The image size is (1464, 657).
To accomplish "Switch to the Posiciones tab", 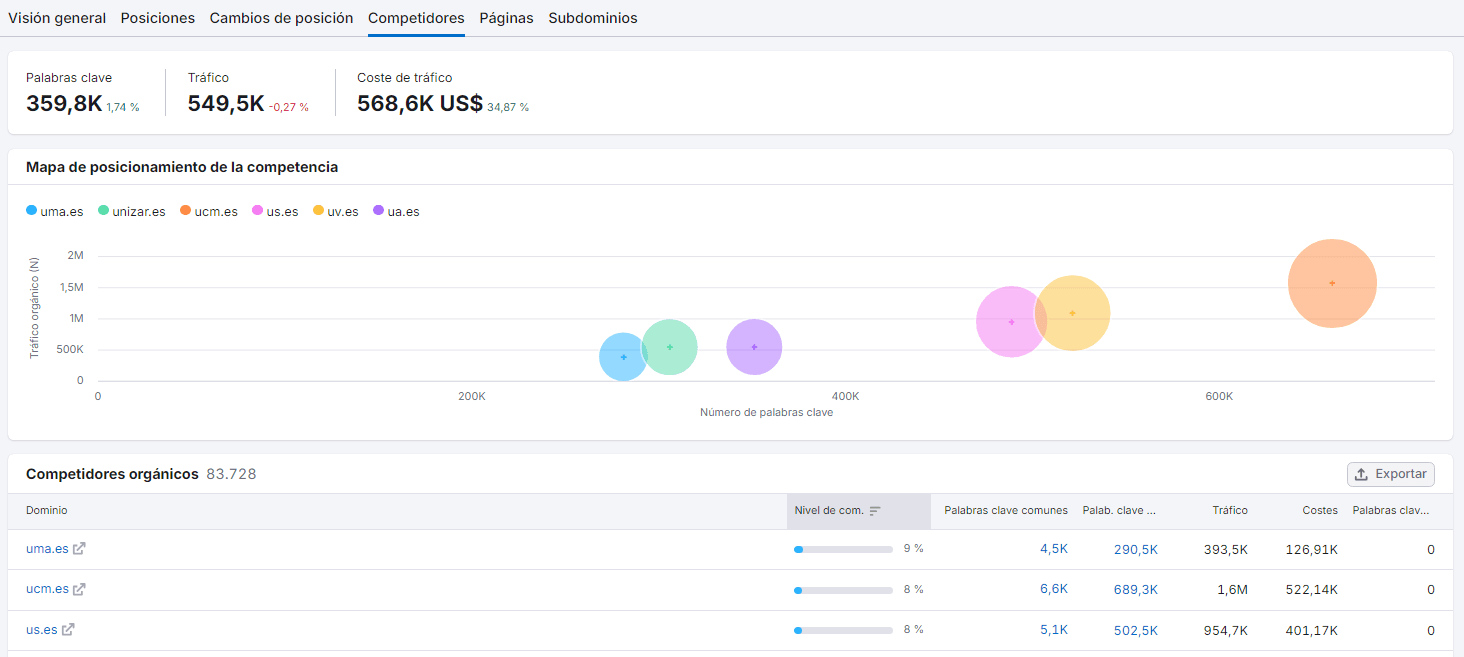I will click(x=158, y=18).
